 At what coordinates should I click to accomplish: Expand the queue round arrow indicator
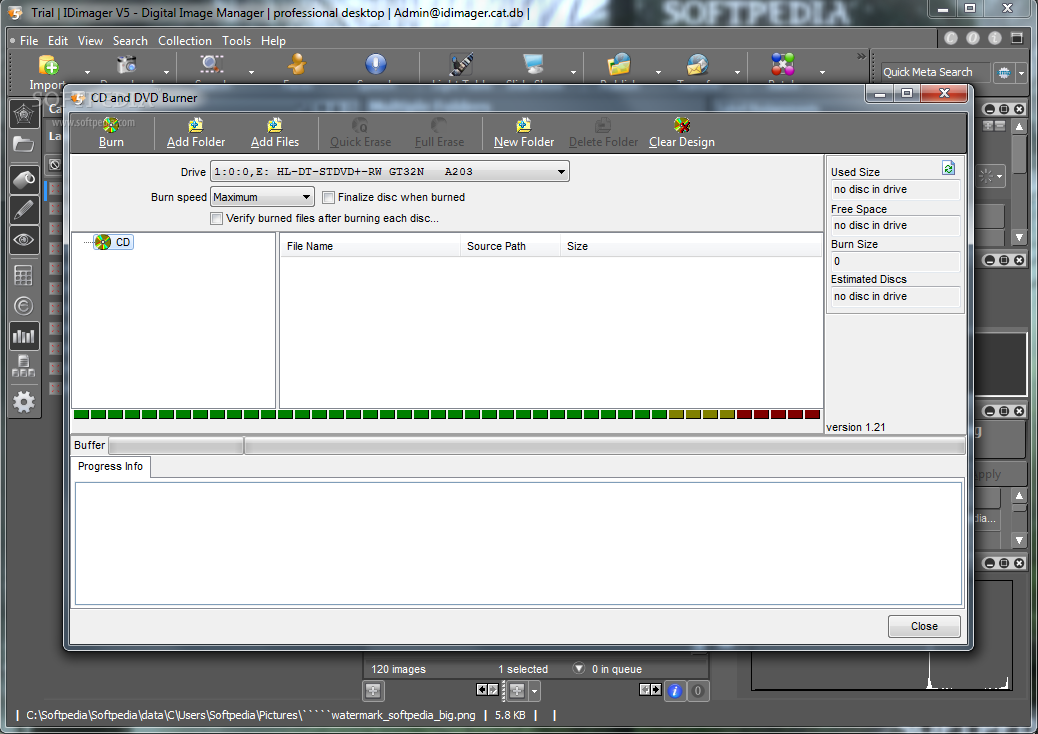[579, 668]
